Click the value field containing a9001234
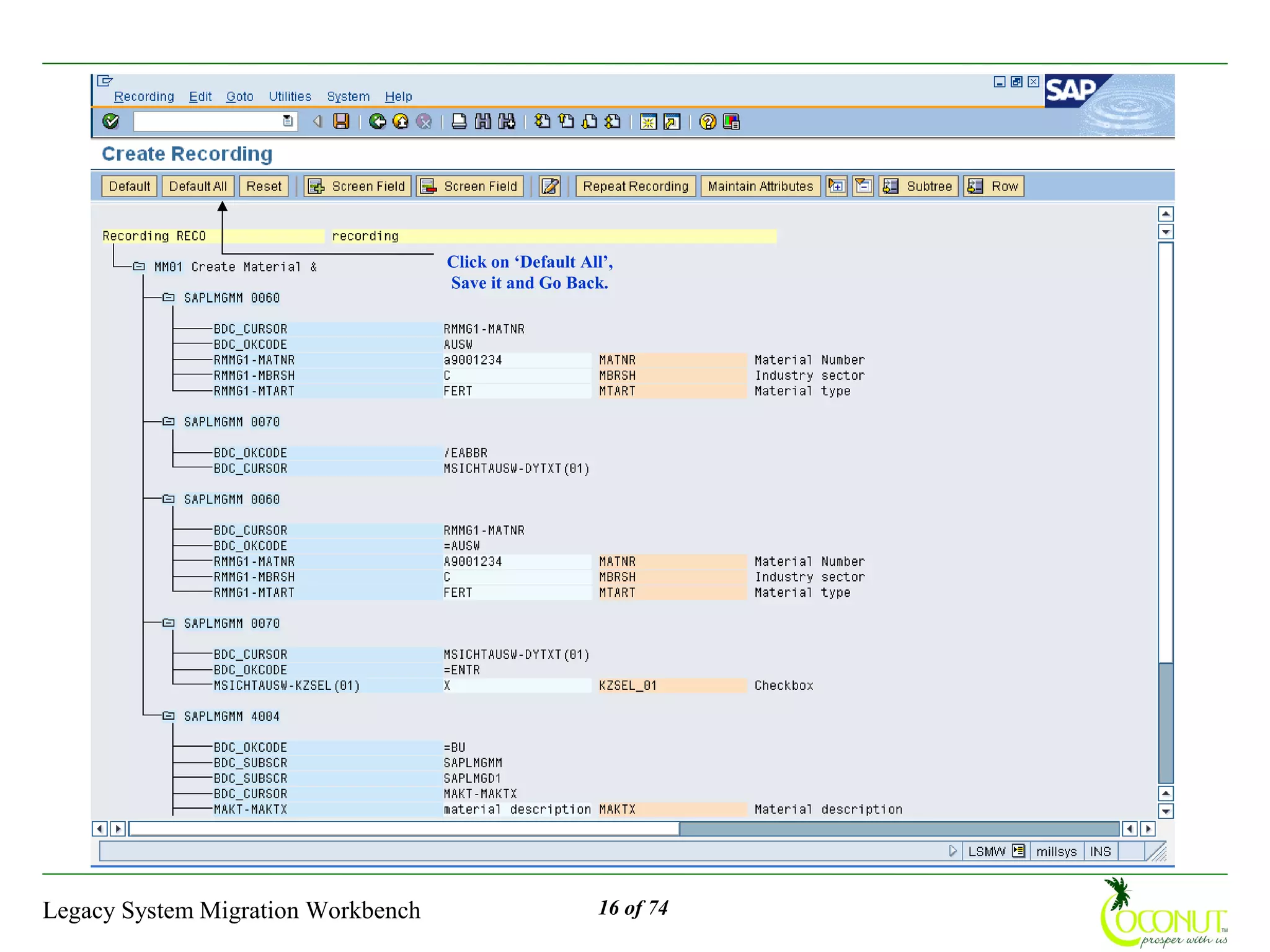 tap(517, 360)
